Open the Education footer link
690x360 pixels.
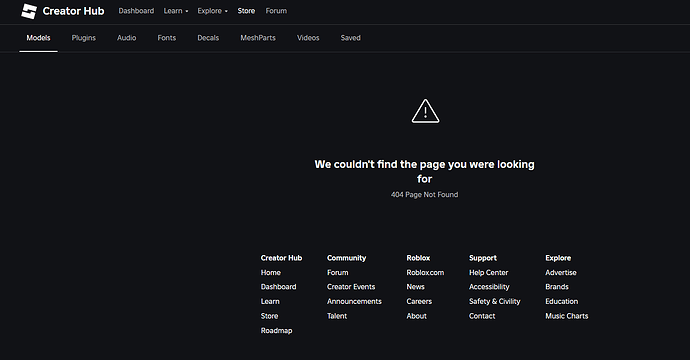point(562,301)
